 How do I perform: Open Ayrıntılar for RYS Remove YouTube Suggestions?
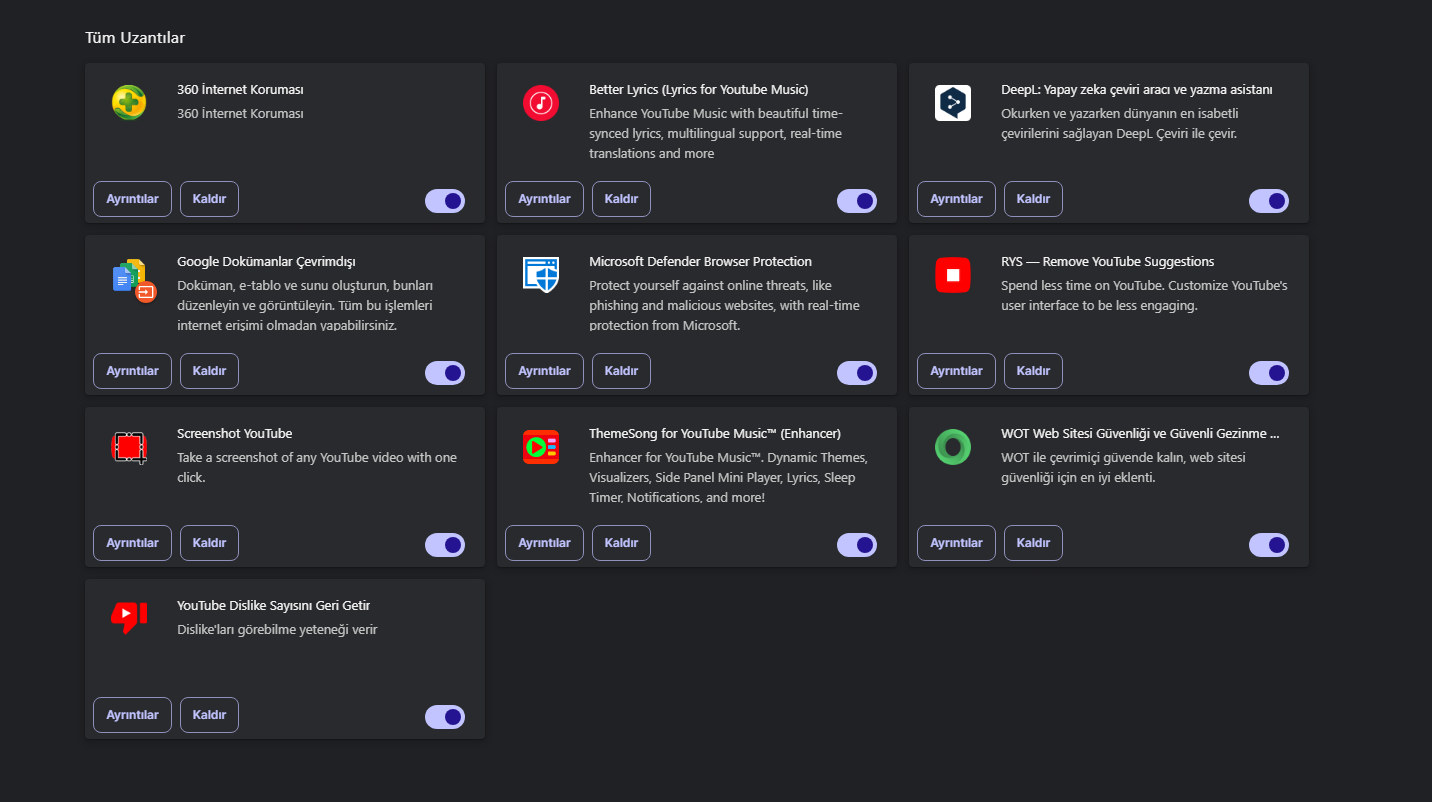[x=957, y=371]
